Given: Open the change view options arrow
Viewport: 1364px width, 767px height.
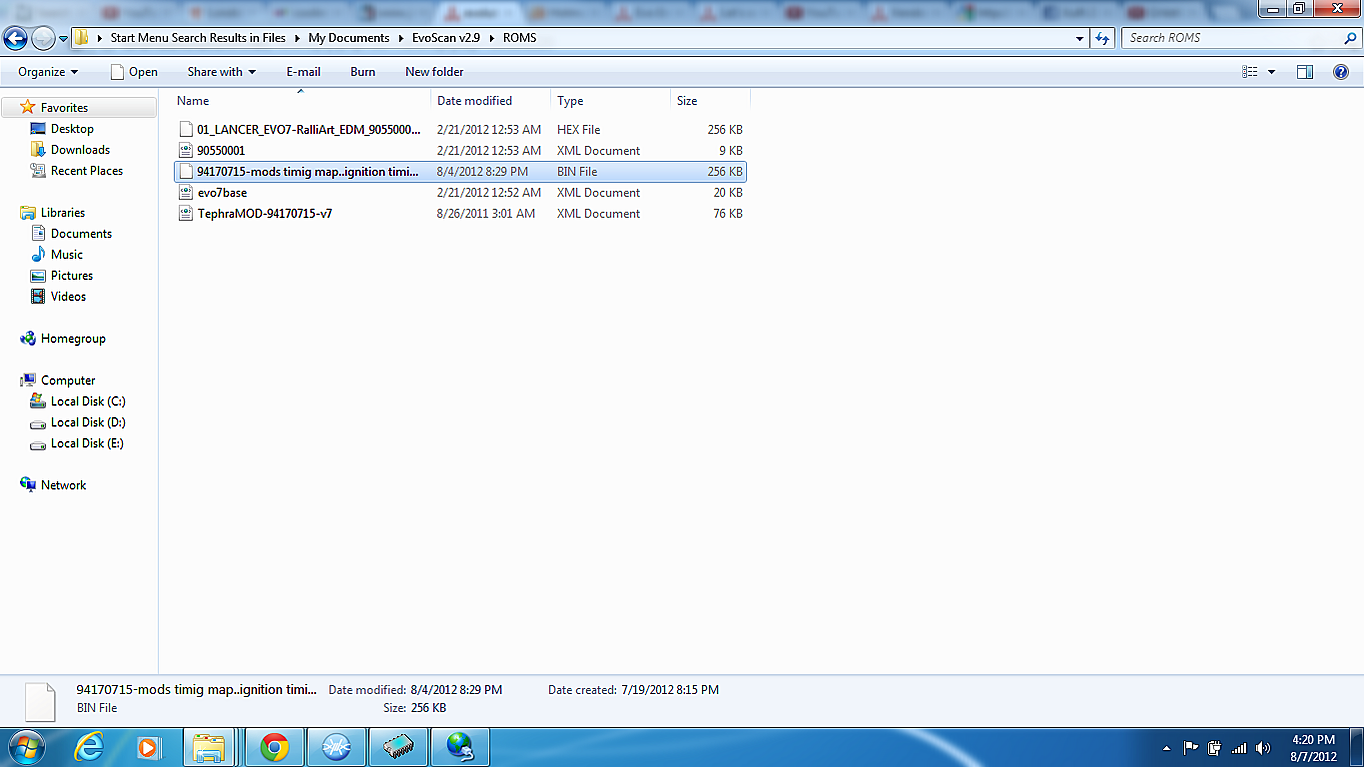Looking at the screenshot, I should 1271,72.
